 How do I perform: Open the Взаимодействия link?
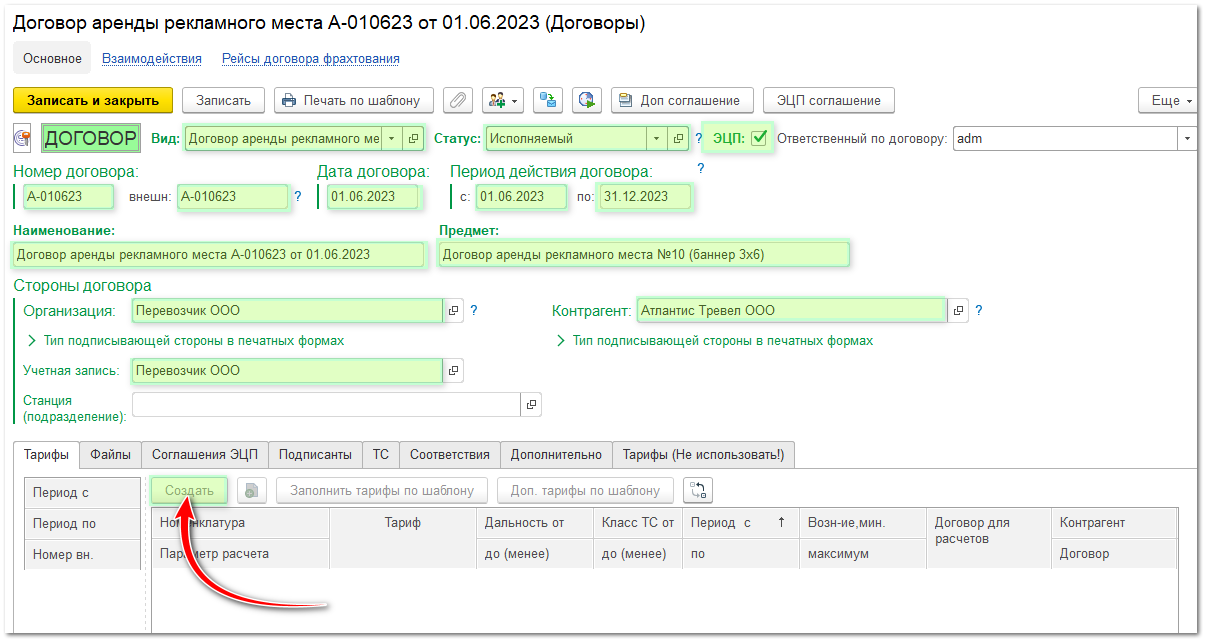(x=152, y=59)
